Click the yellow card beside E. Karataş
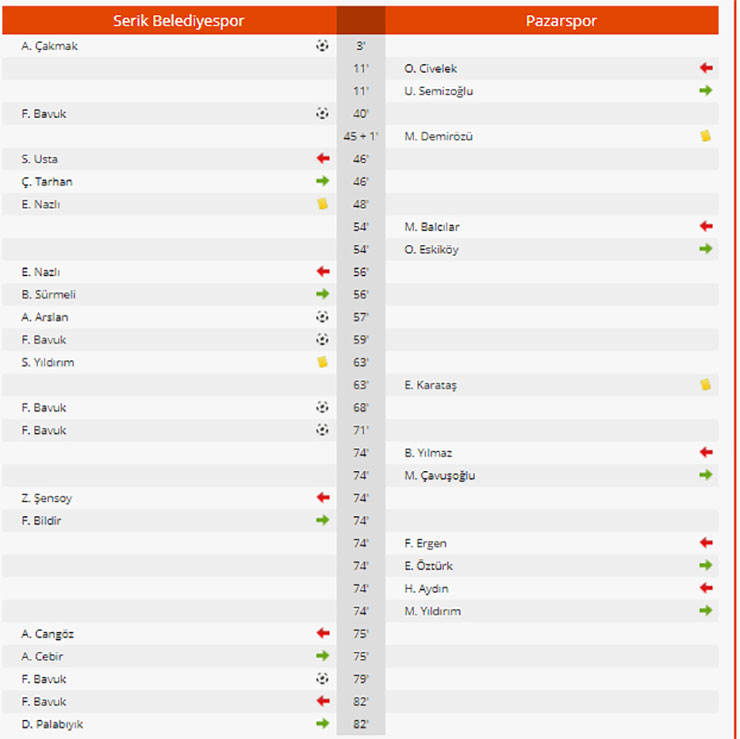This screenshot has width=740, height=739. point(706,385)
